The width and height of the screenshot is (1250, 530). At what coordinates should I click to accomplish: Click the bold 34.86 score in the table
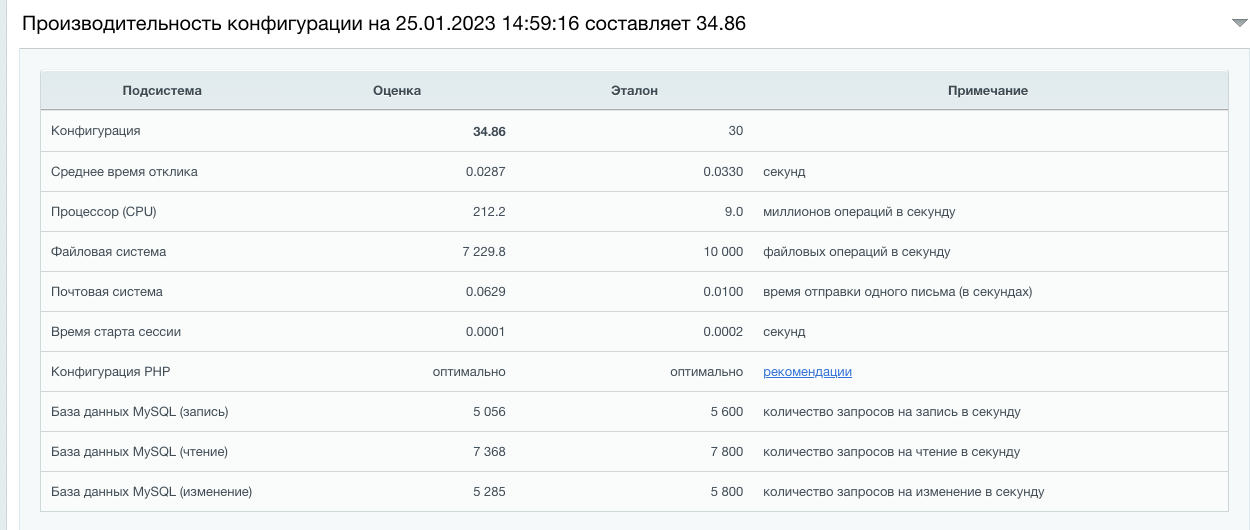coord(489,132)
